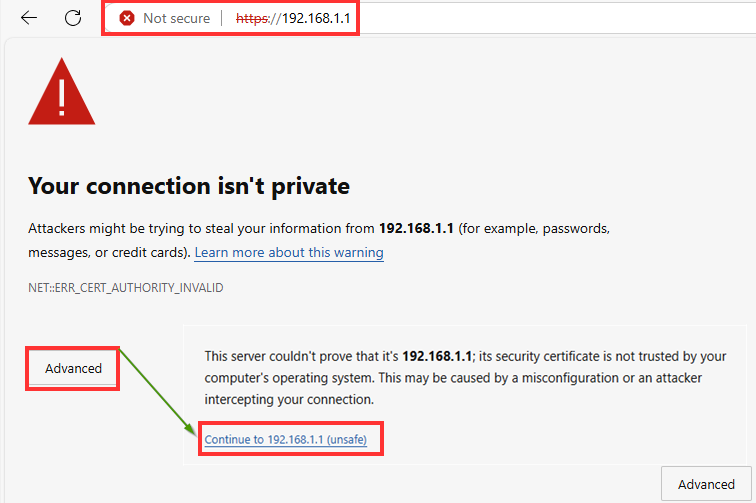Screen dimensions: 756x503
Task: Click the crossed-out https in the URL
Action: coord(256,18)
